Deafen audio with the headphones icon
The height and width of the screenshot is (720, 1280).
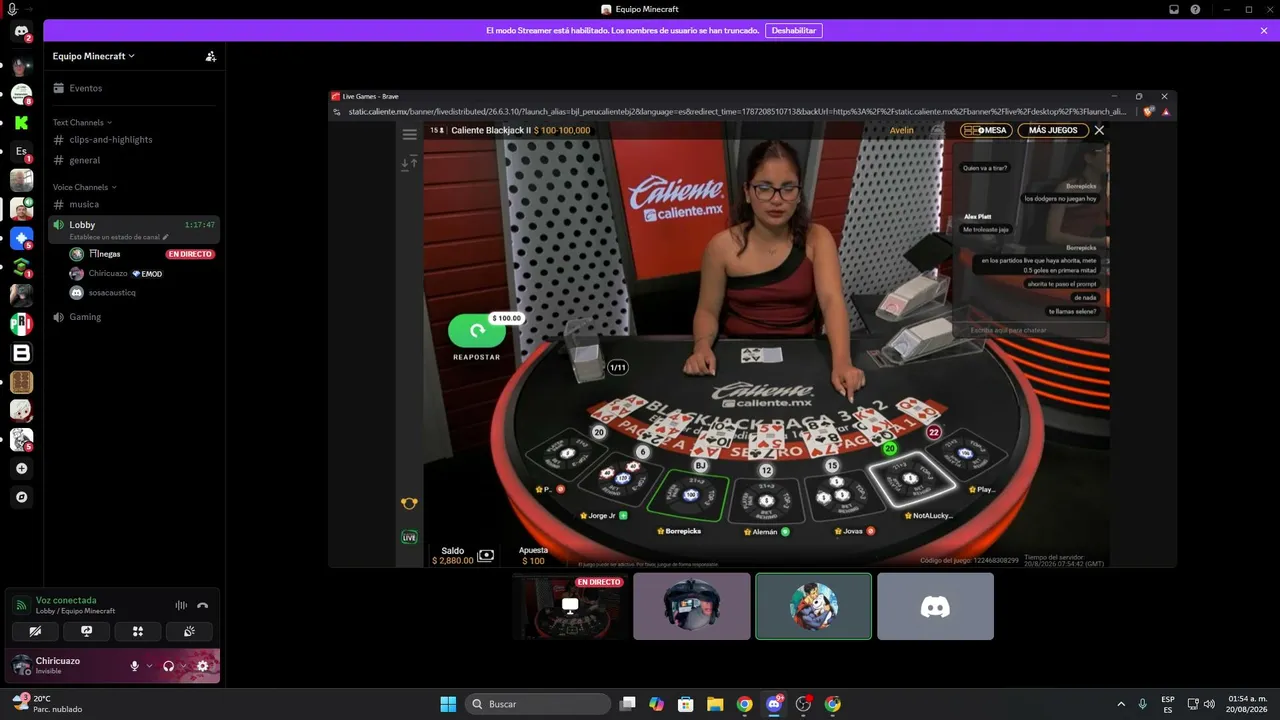(168, 666)
